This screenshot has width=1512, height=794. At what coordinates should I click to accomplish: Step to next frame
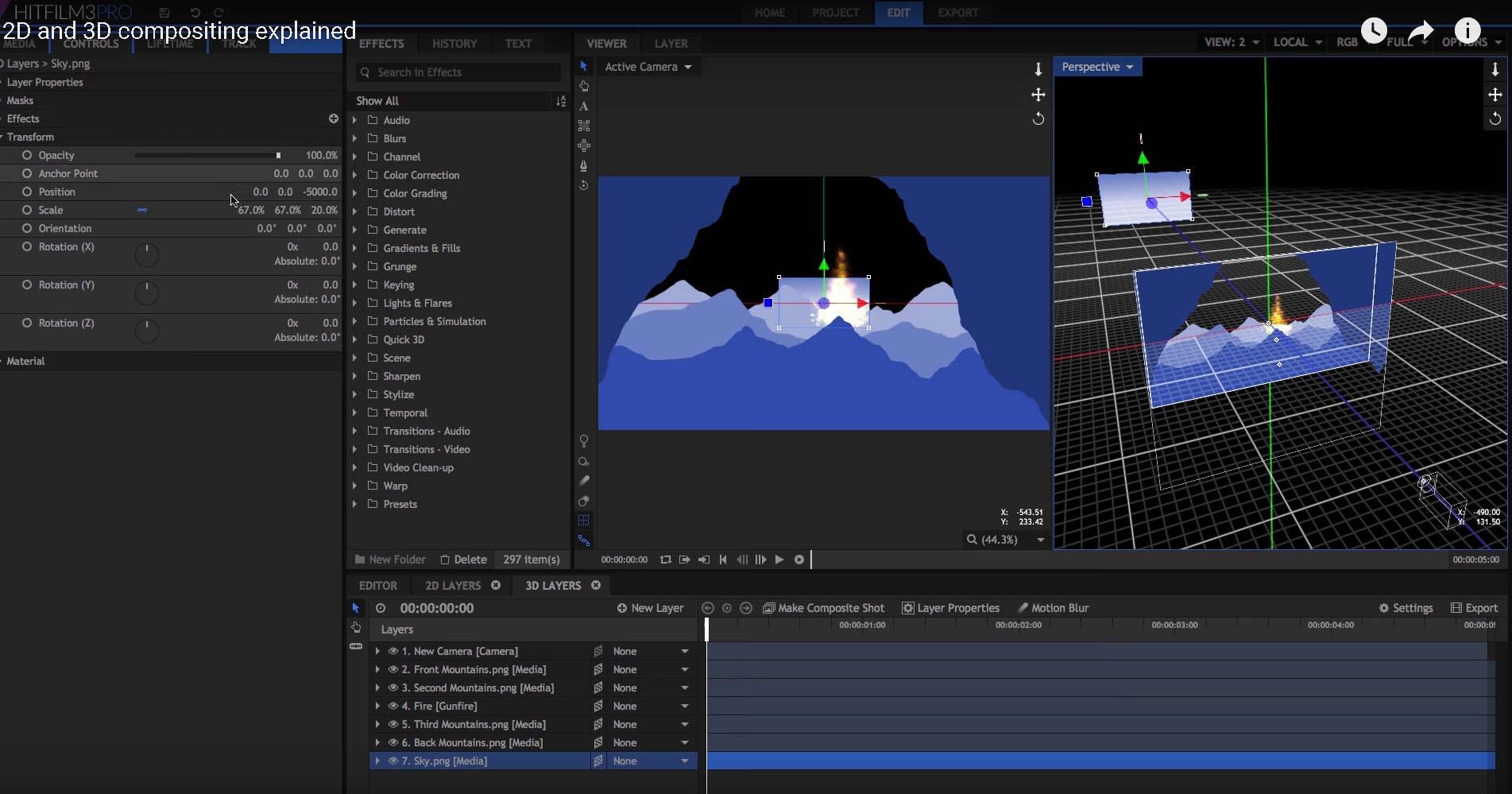point(760,560)
